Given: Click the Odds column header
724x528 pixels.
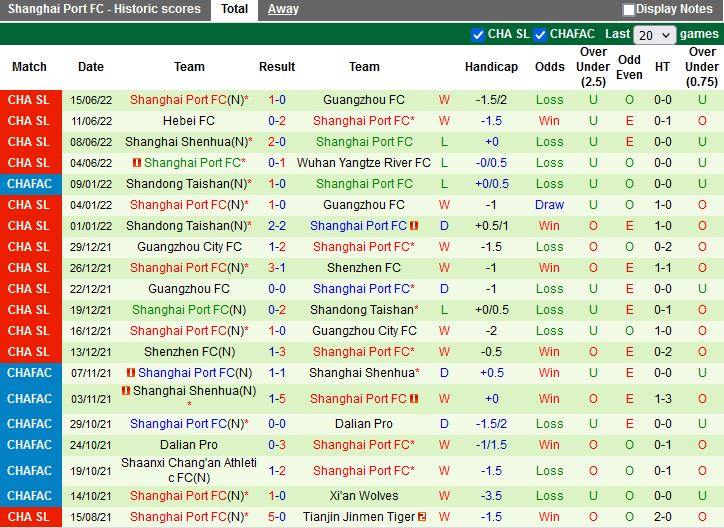Looking at the screenshot, I should [549, 67].
